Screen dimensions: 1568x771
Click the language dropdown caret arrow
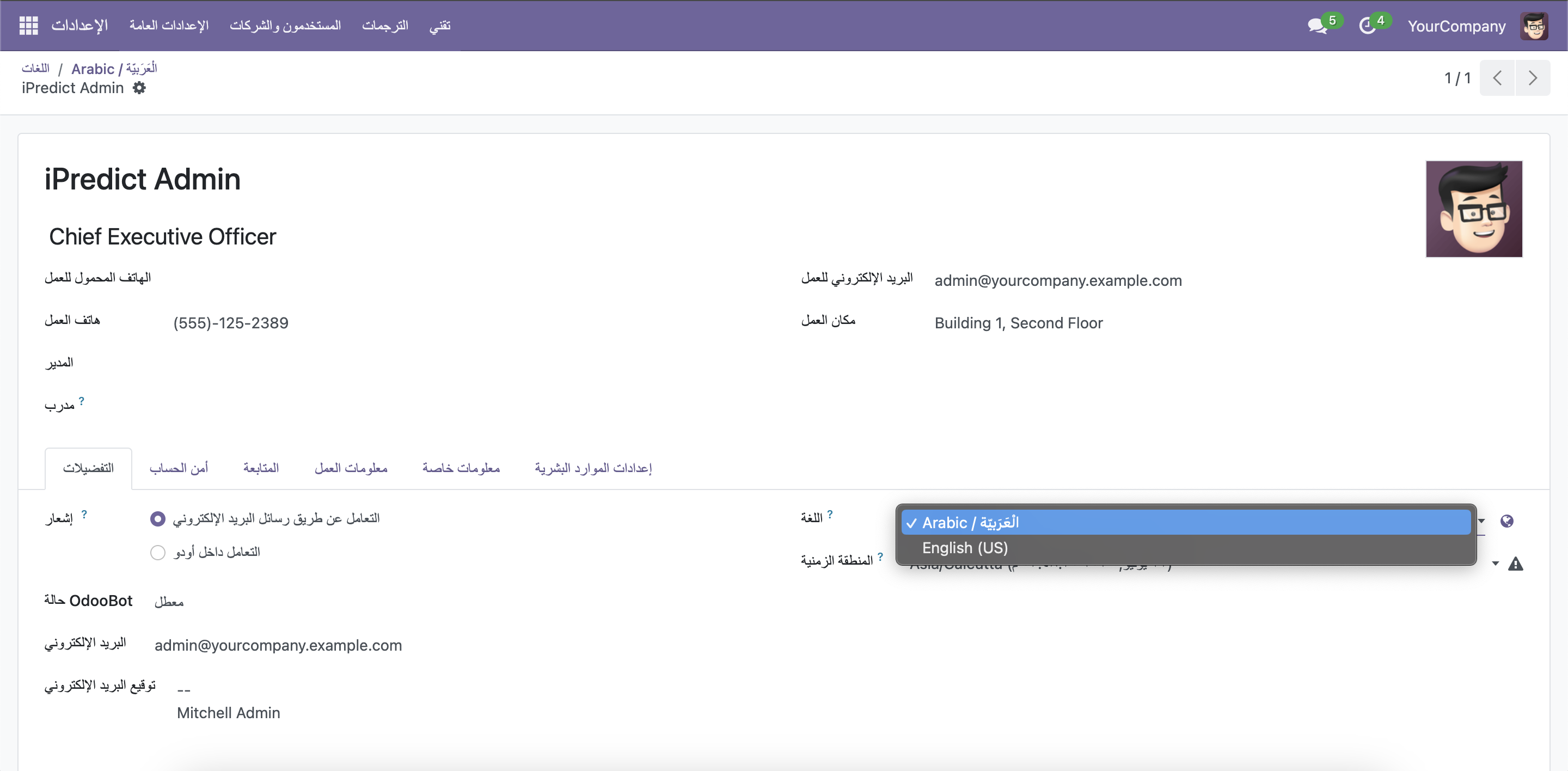tap(1481, 521)
